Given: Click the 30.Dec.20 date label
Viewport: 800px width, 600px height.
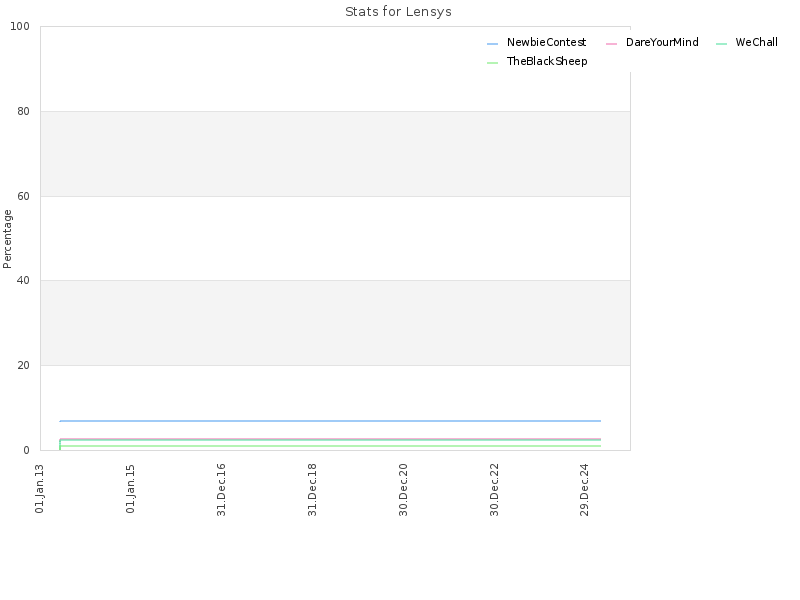Looking at the screenshot, I should click(x=403, y=490).
